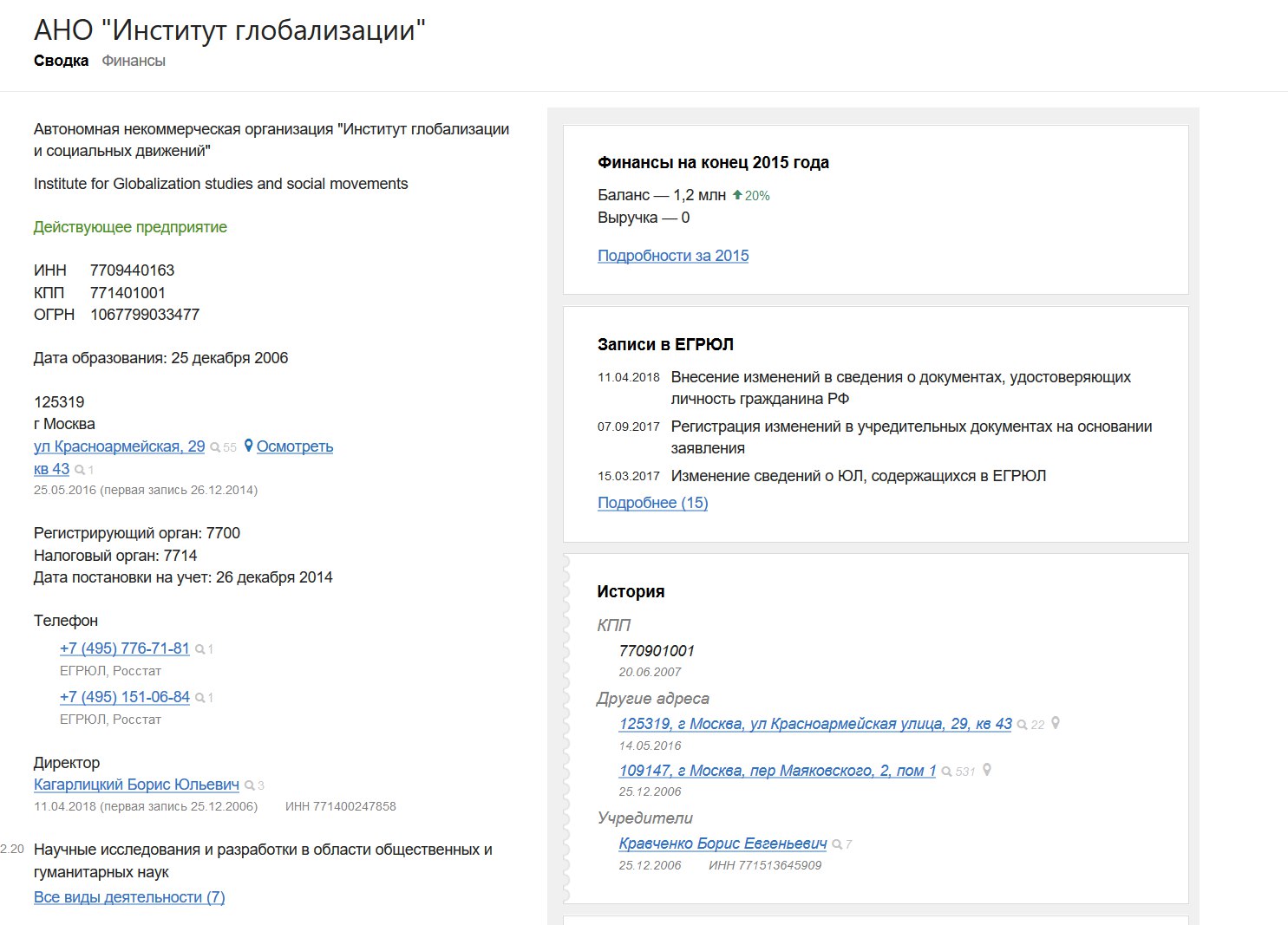This screenshot has width=1288, height=925.
Task: Open director Кагарлицкий Борис Юльевич profile
Action: pyautogui.click(x=136, y=785)
